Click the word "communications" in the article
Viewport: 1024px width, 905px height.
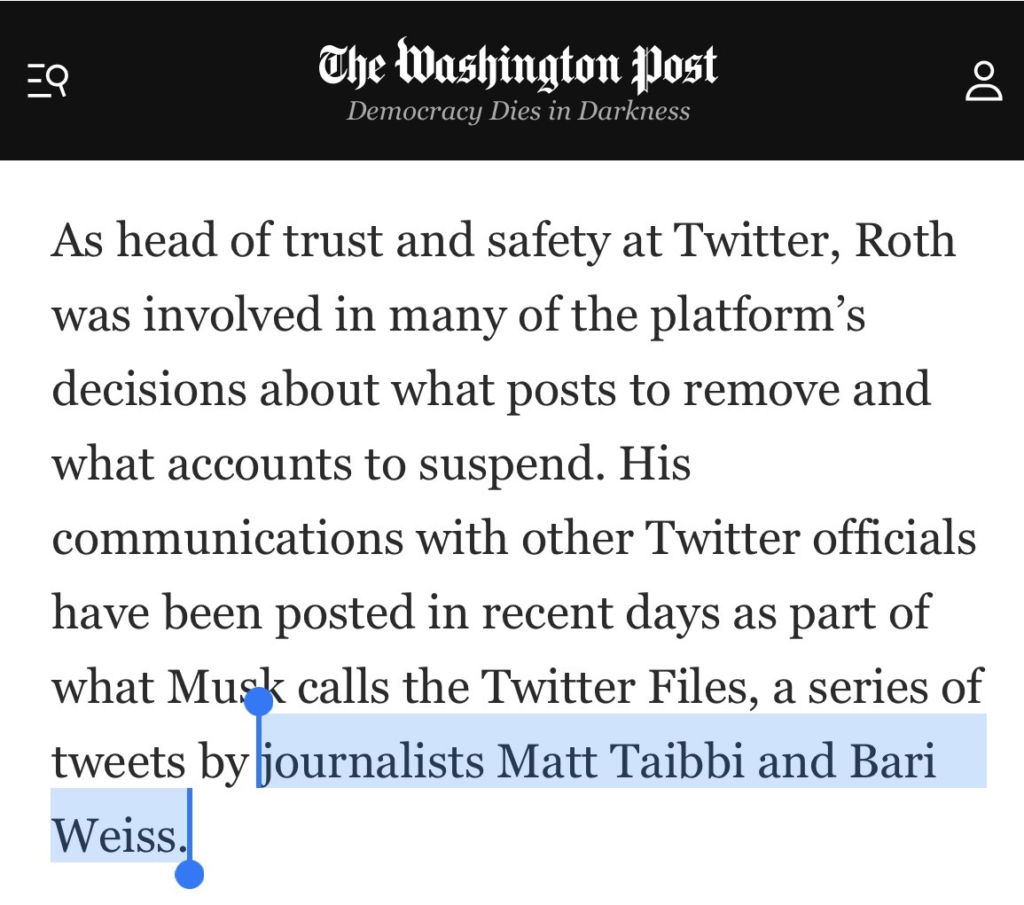pyautogui.click(x=226, y=539)
